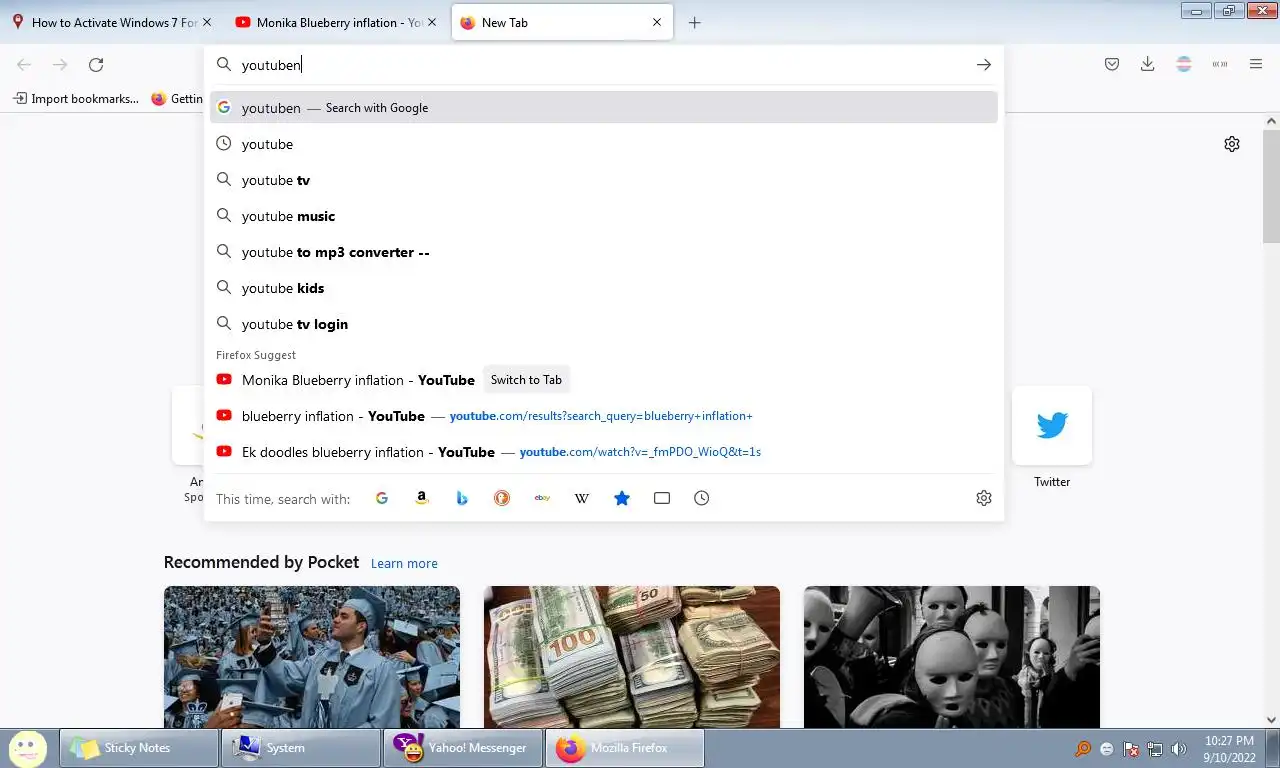Click the Switch to Tab button

coord(526,380)
